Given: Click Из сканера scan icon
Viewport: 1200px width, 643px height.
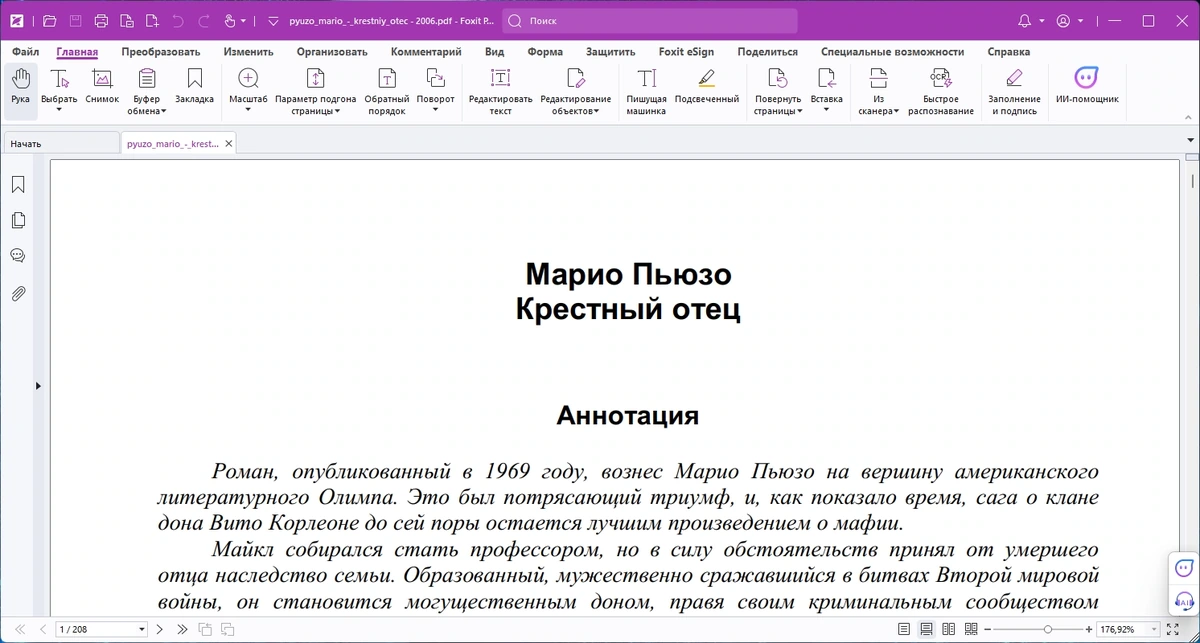Looking at the screenshot, I should tap(878, 80).
